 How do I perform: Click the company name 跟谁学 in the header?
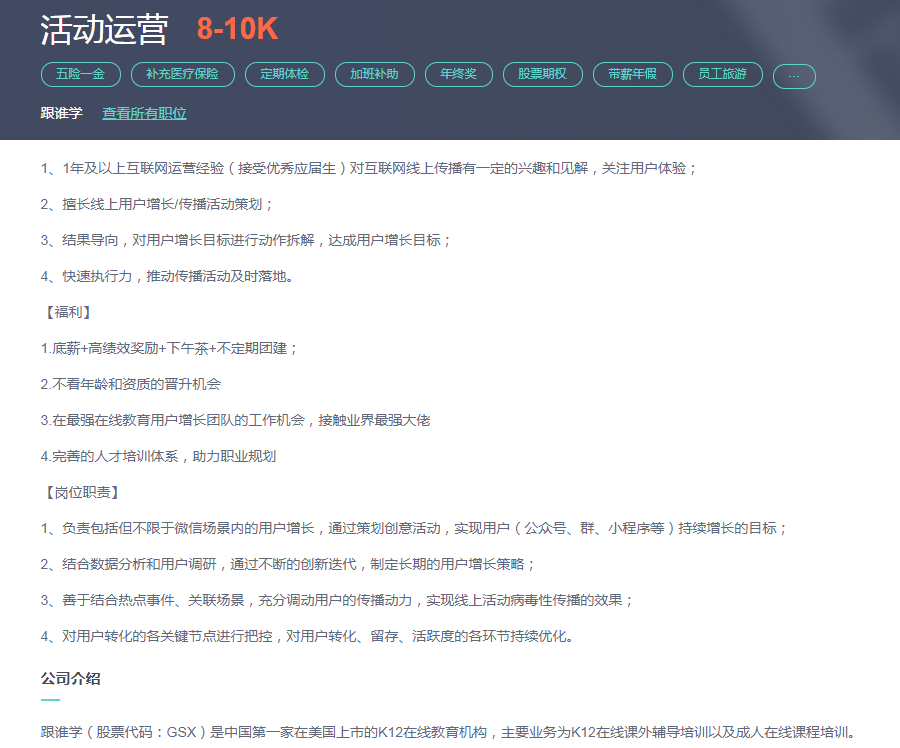point(61,113)
